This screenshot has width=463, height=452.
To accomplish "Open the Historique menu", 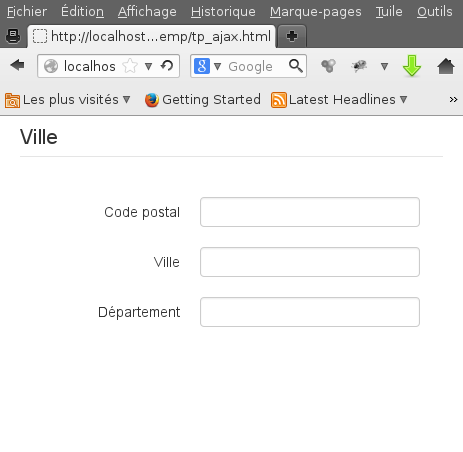I will pos(223,12).
